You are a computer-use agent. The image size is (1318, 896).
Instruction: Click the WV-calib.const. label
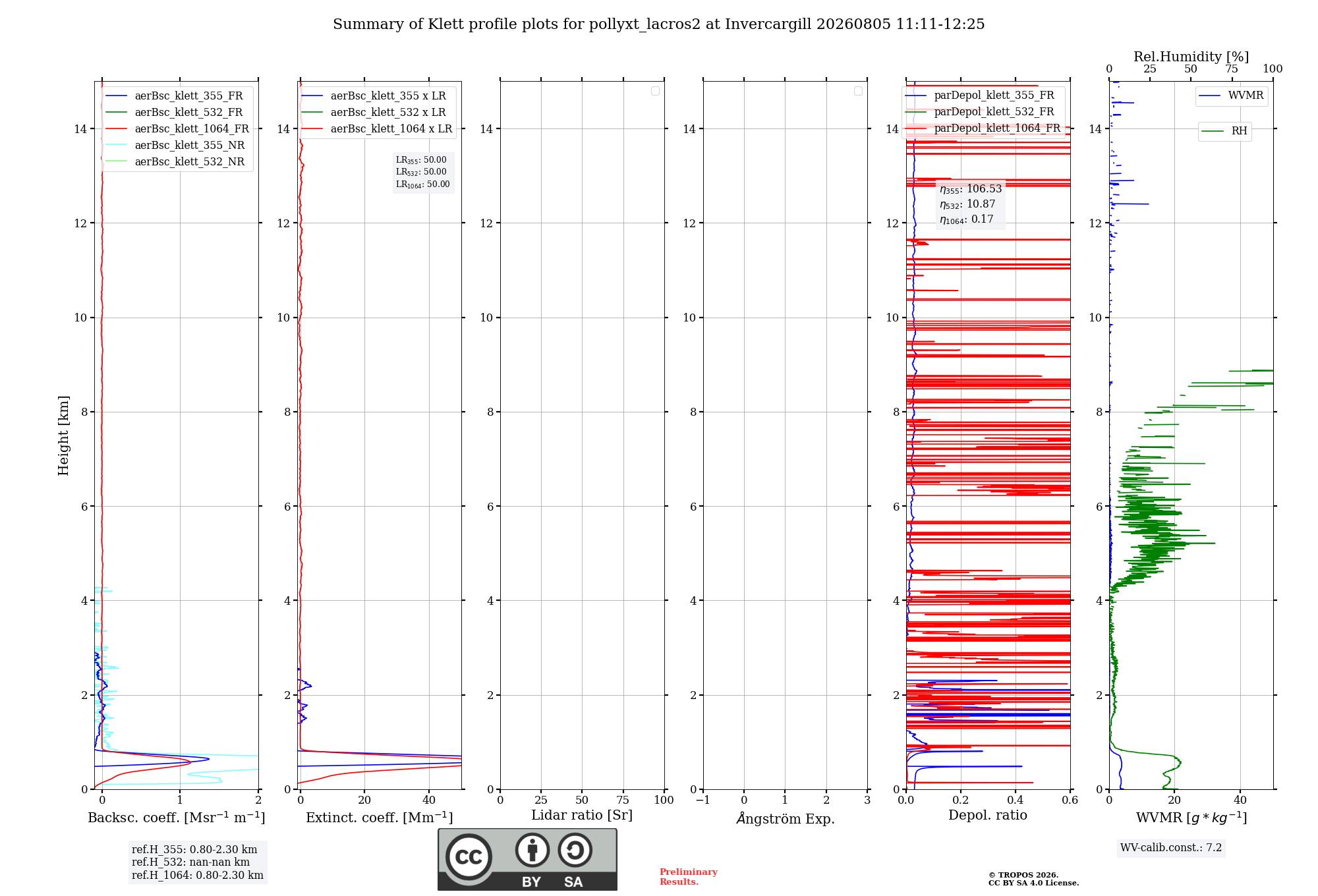point(1171,848)
